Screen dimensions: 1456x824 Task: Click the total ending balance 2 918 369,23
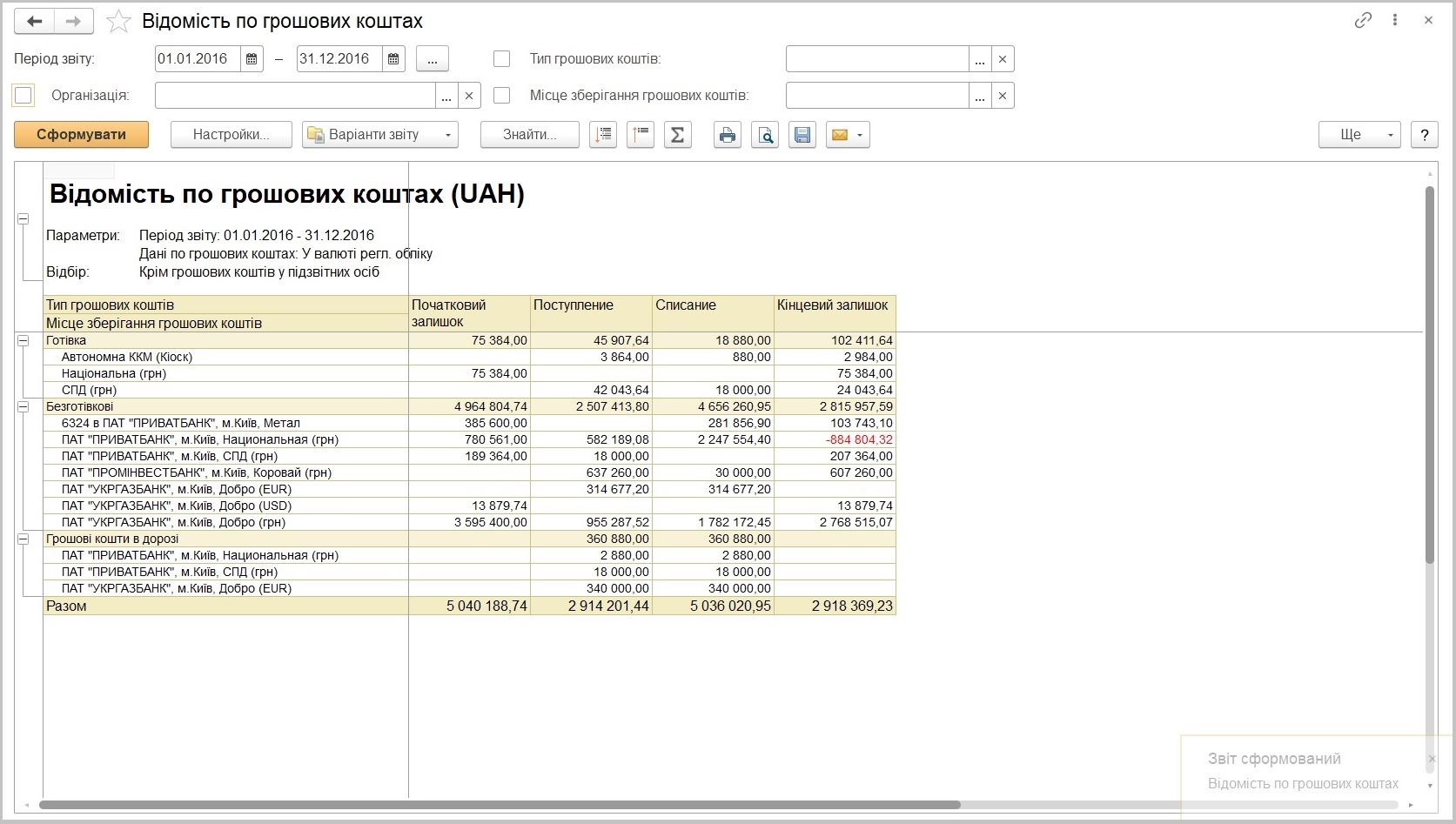click(x=853, y=606)
